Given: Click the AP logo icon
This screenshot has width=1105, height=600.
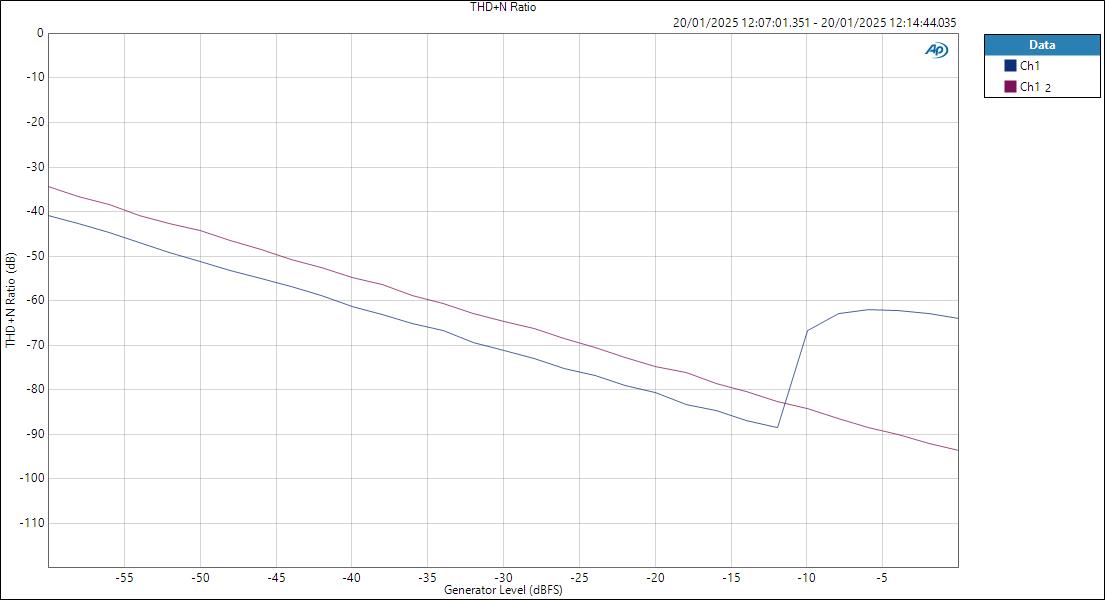Looking at the screenshot, I should [x=934, y=48].
